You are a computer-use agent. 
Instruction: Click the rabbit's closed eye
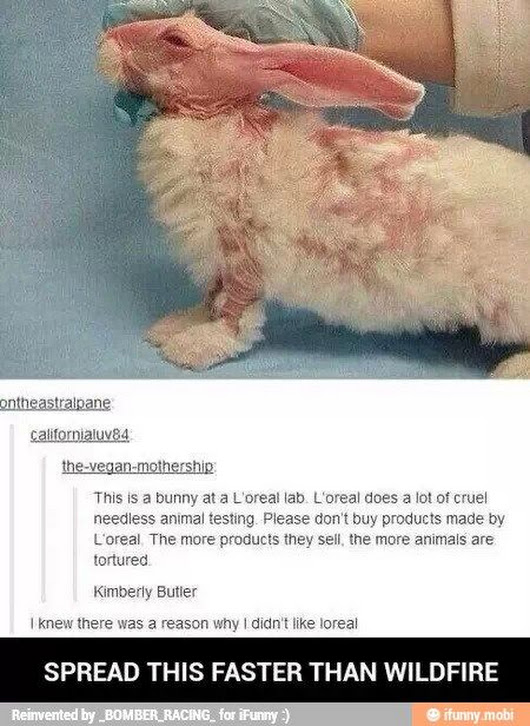(178, 40)
